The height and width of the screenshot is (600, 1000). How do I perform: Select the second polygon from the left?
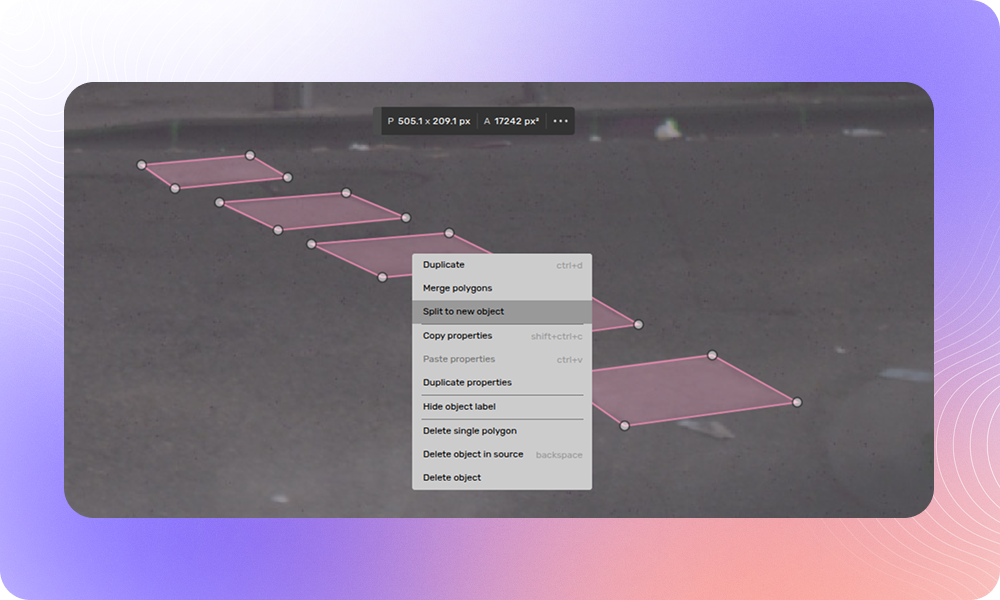click(310, 212)
